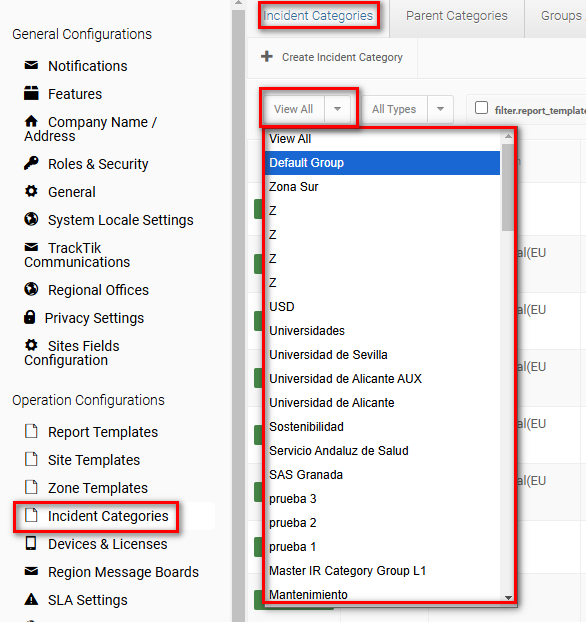Open Incident Categories sidebar link
This screenshot has width=586, height=622.
coord(108,516)
